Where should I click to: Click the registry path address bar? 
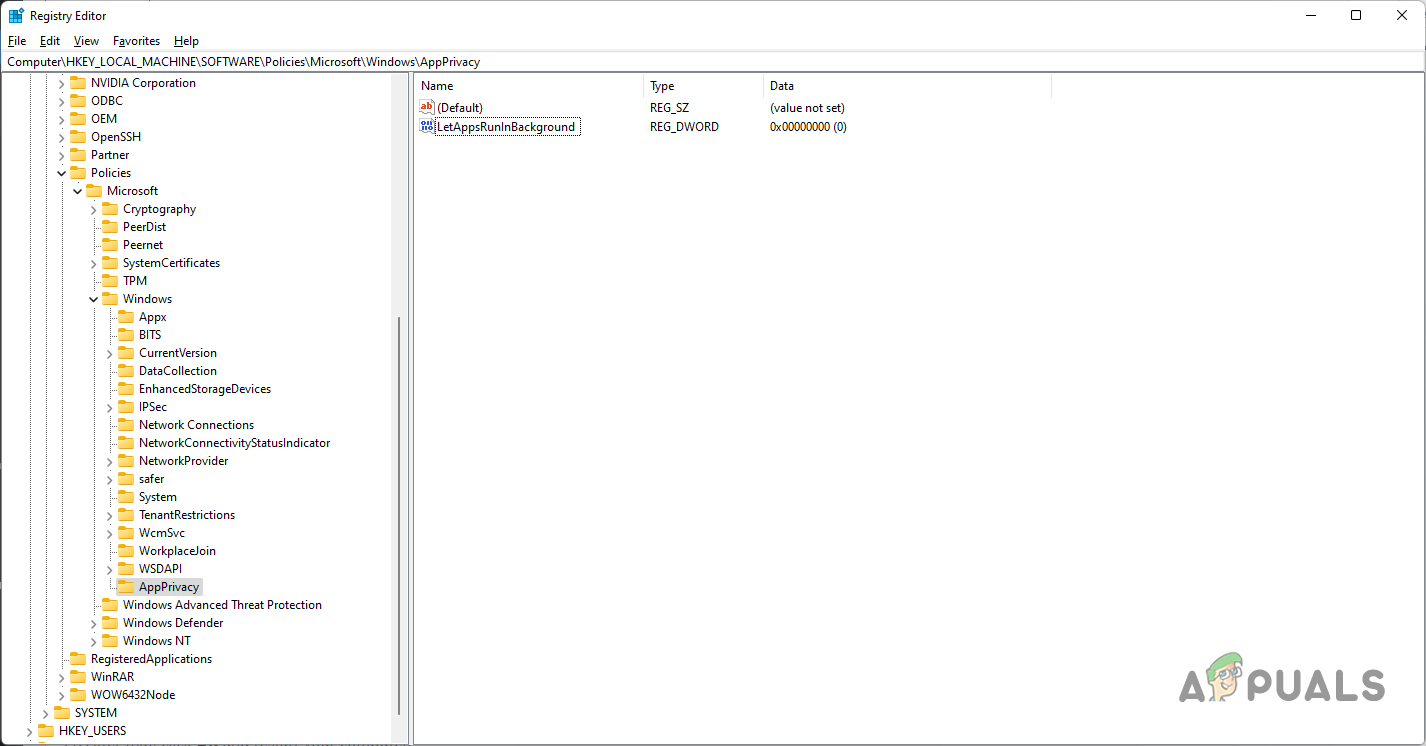click(x=713, y=62)
